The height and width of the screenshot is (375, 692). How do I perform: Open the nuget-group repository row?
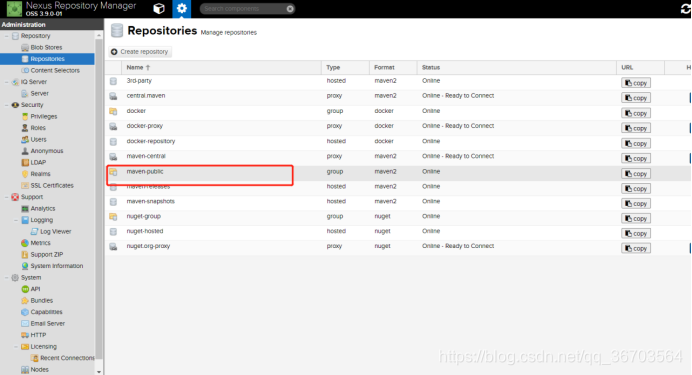(398, 217)
